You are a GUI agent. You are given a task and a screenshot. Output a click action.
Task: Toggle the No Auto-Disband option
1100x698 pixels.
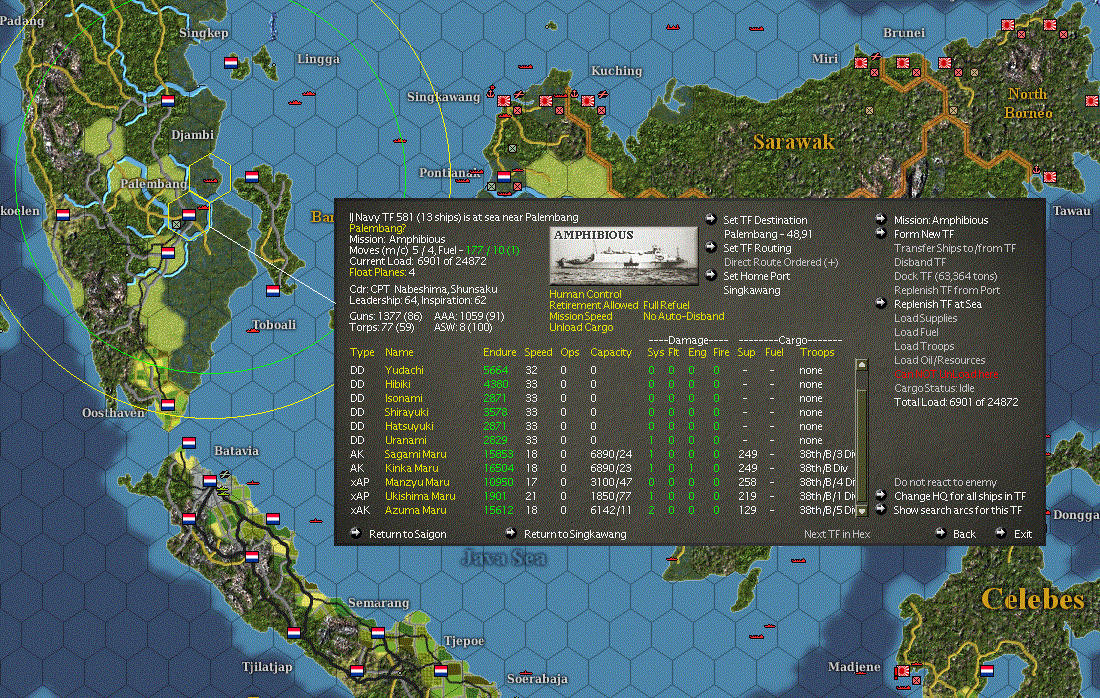pos(684,316)
